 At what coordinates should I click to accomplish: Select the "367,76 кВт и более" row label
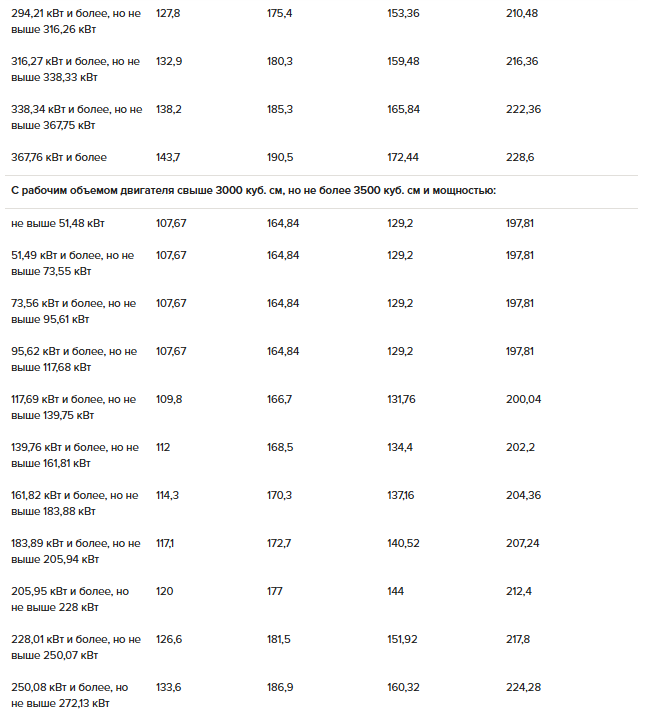pyautogui.click(x=59, y=158)
